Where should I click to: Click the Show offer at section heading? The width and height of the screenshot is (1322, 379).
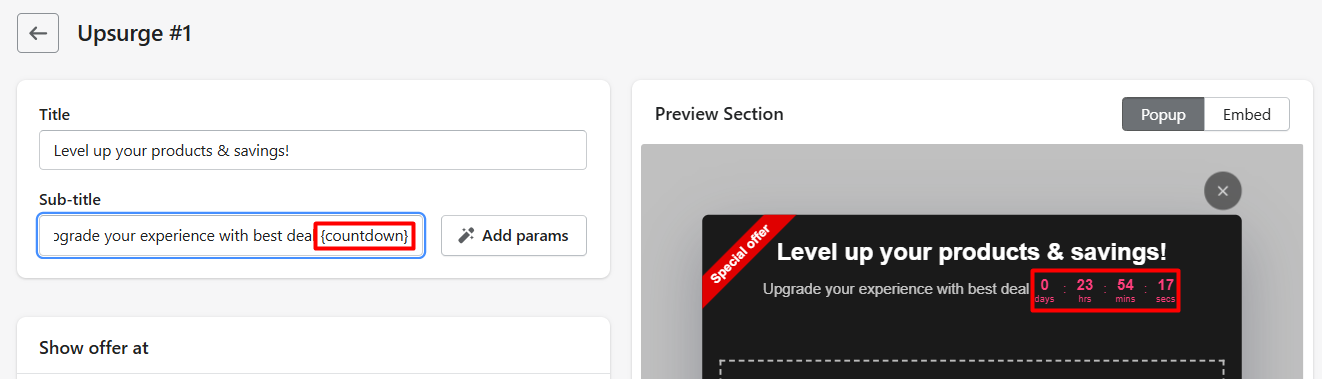(x=94, y=347)
